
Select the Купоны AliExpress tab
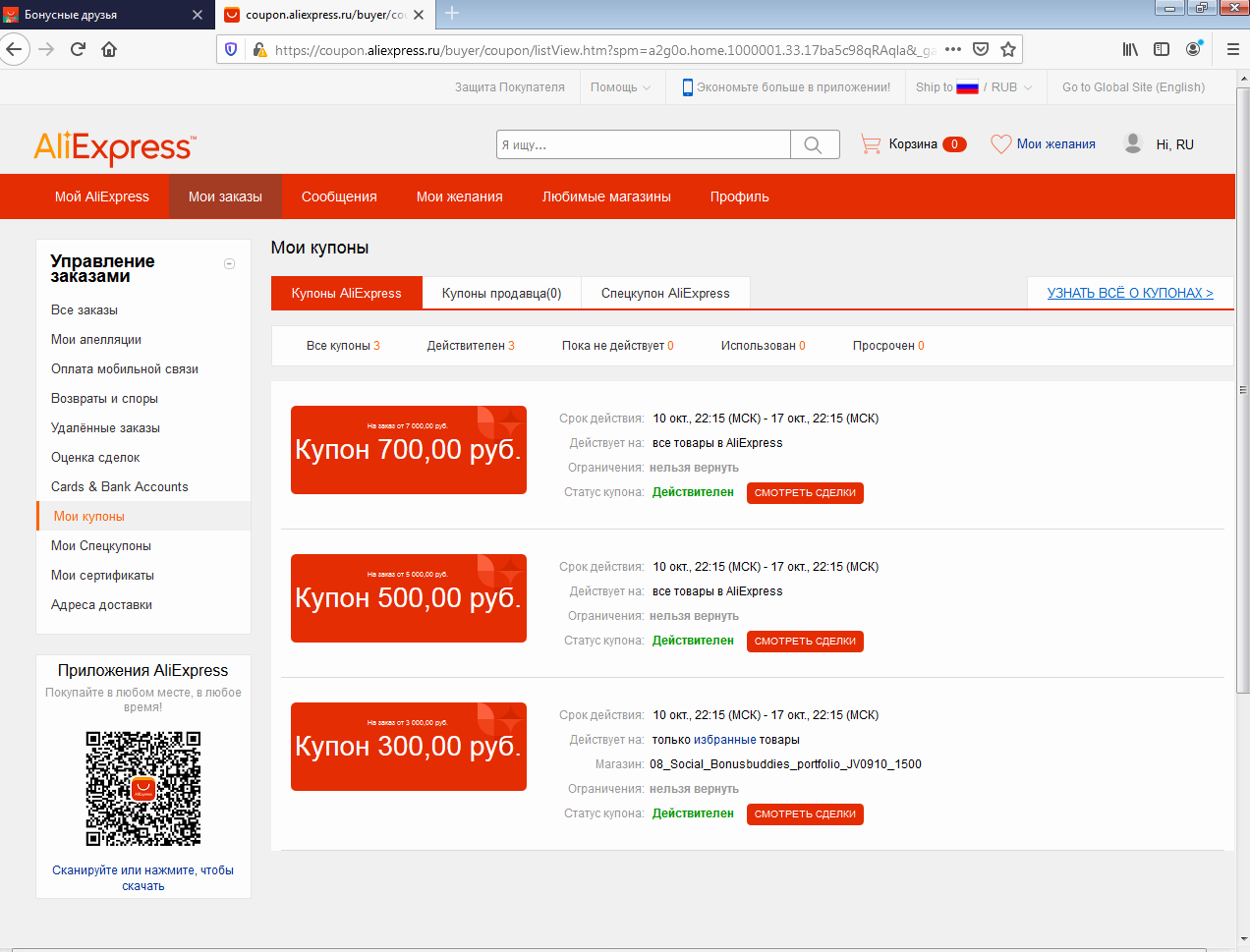pyautogui.click(x=347, y=293)
